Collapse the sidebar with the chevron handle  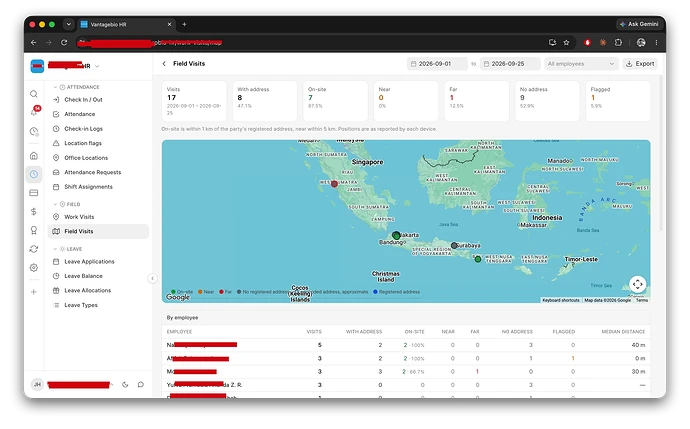click(x=152, y=278)
